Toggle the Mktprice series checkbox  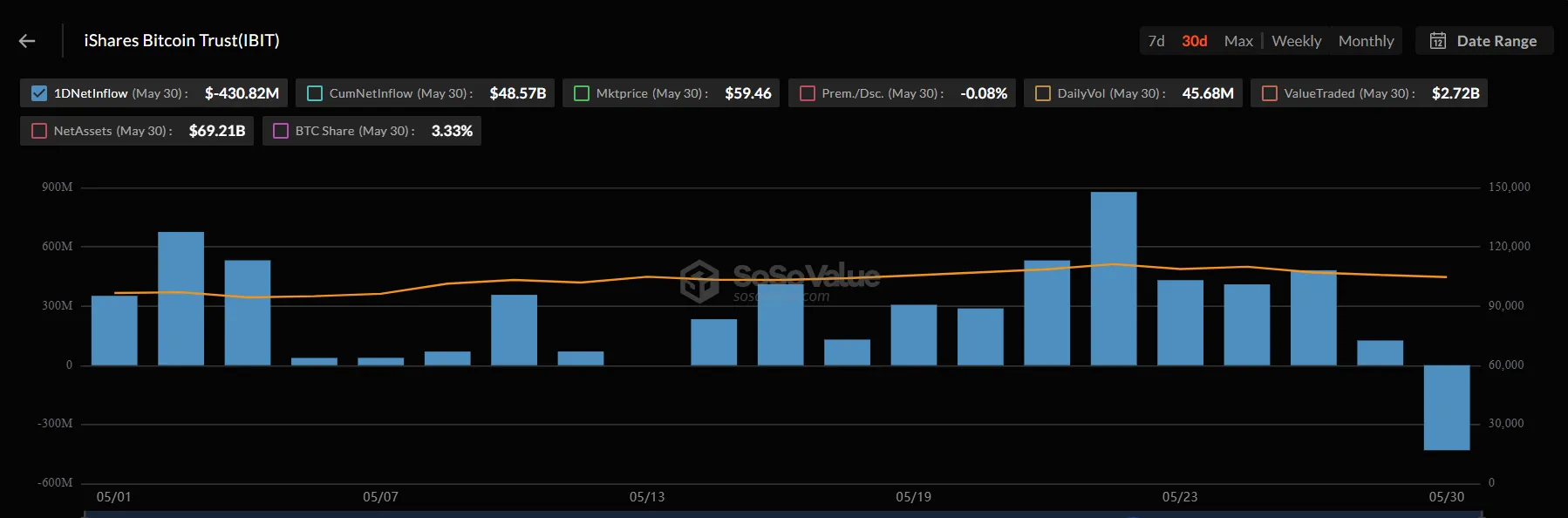(x=582, y=93)
